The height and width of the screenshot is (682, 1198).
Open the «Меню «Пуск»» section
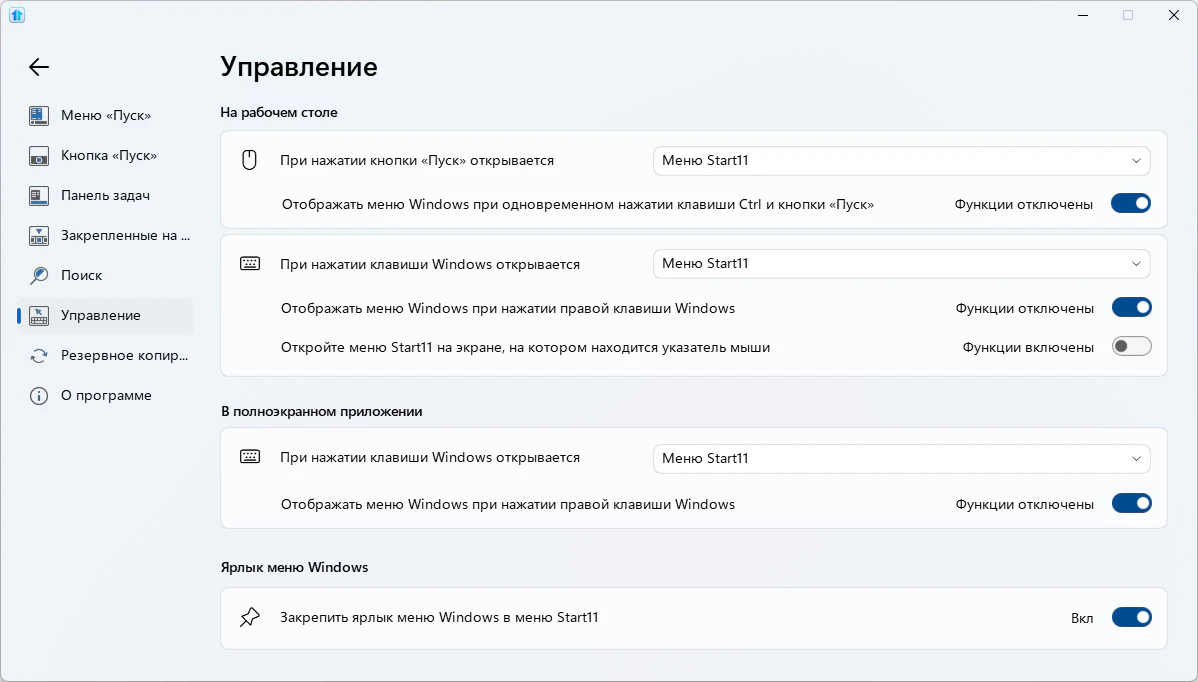click(106, 115)
